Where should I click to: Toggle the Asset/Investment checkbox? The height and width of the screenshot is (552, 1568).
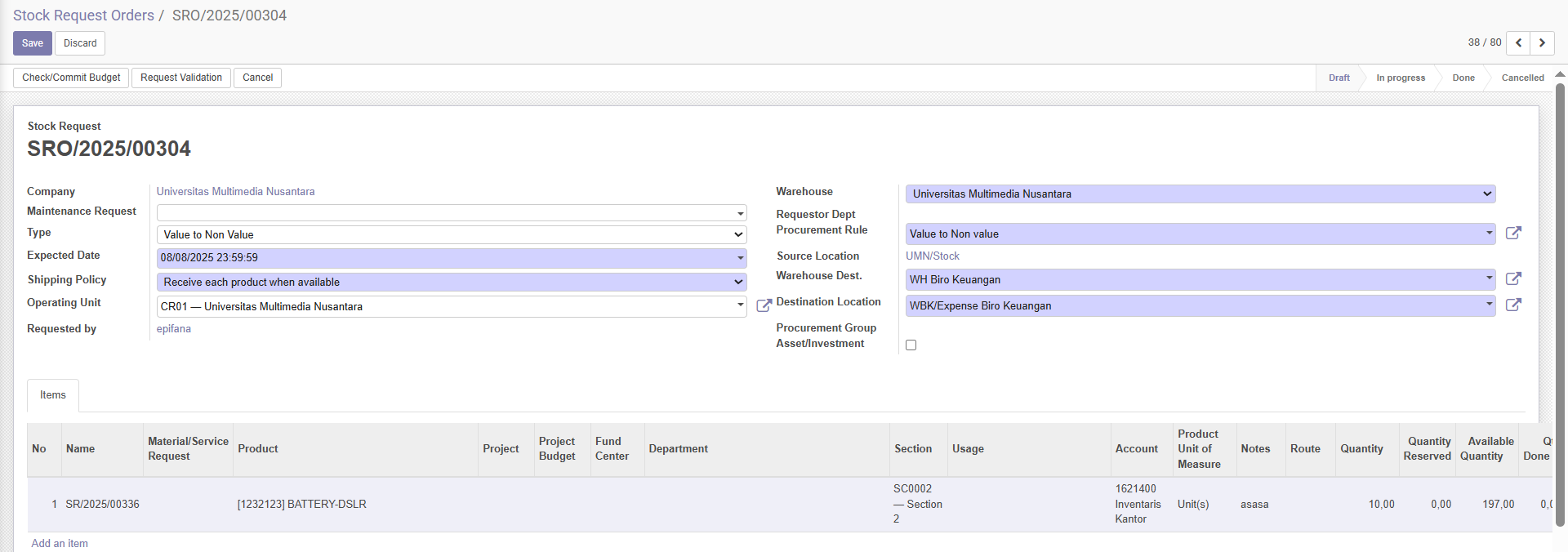911,345
